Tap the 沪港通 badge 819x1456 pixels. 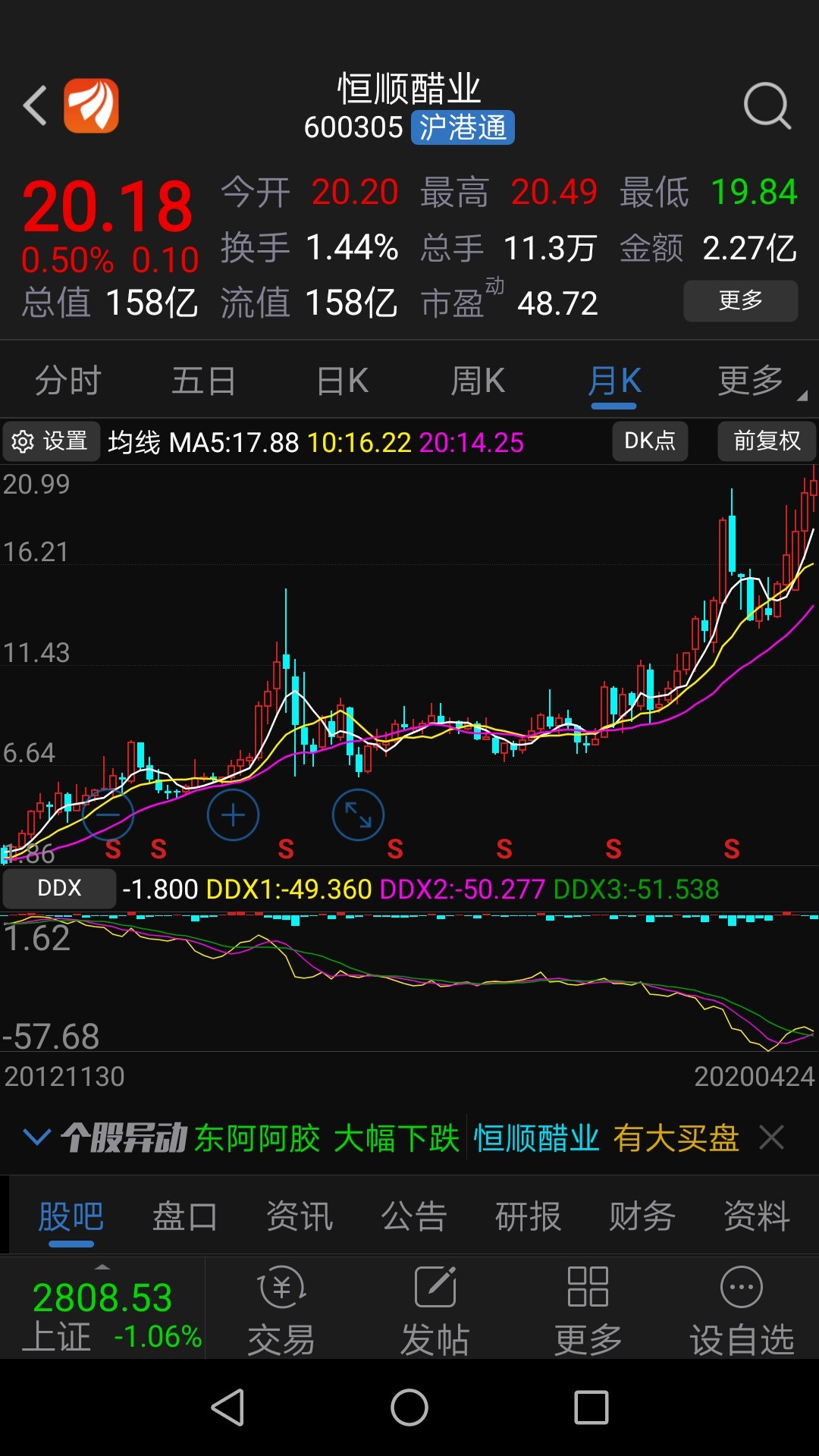coord(463,127)
